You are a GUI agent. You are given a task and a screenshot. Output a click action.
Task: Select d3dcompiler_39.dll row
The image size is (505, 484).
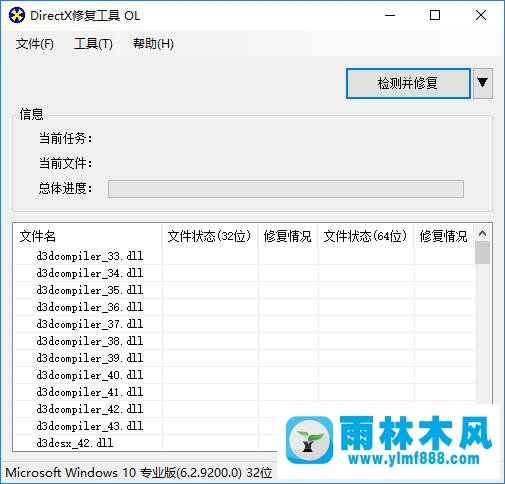point(244,358)
